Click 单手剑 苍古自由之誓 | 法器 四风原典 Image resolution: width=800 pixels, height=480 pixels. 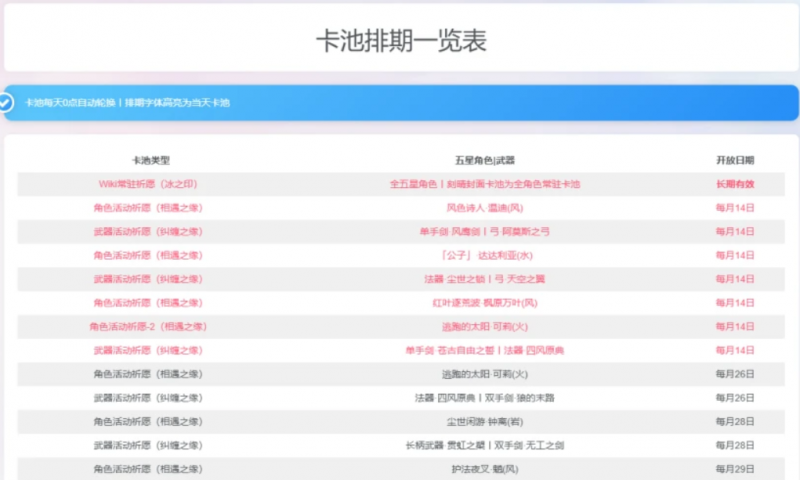[x=484, y=350]
